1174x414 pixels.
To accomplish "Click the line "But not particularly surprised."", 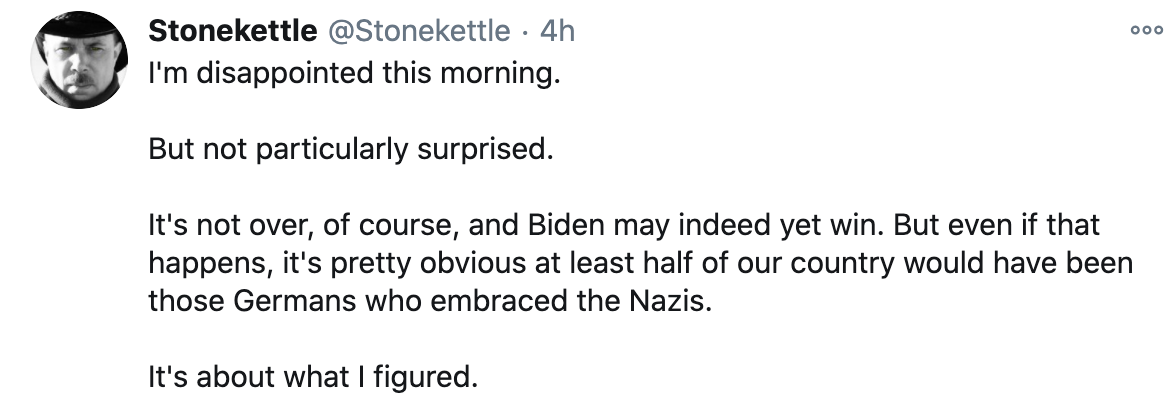I will (x=350, y=150).
